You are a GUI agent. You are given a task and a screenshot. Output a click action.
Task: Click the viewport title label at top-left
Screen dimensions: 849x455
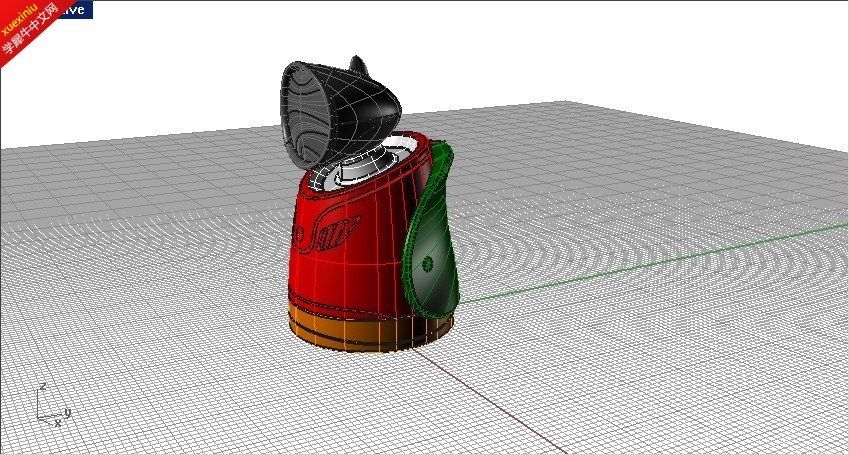tap(74, 10)
